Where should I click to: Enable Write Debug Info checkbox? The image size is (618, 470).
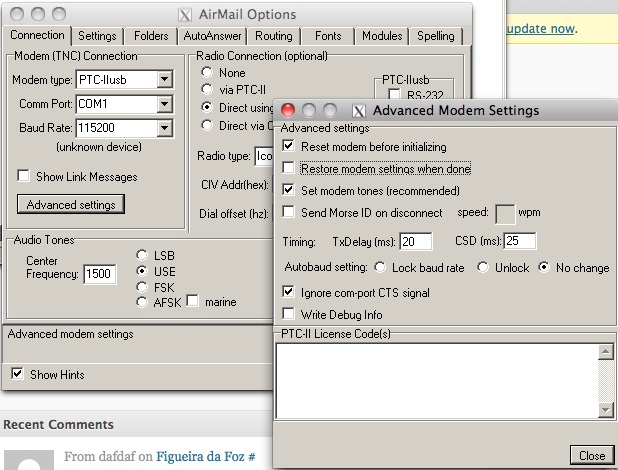(x=289, y=314)
